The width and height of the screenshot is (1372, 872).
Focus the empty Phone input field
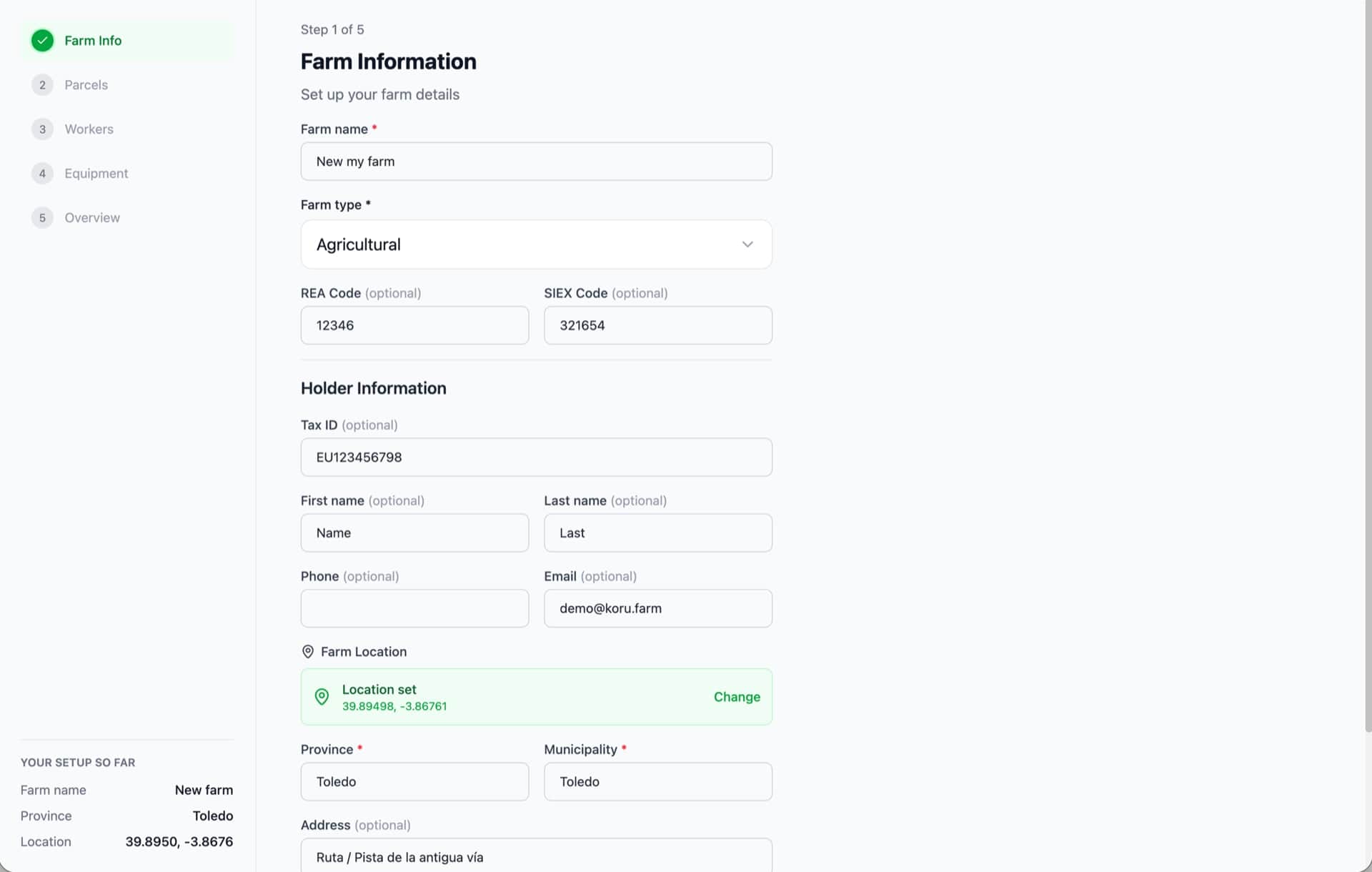click(414, 608)
